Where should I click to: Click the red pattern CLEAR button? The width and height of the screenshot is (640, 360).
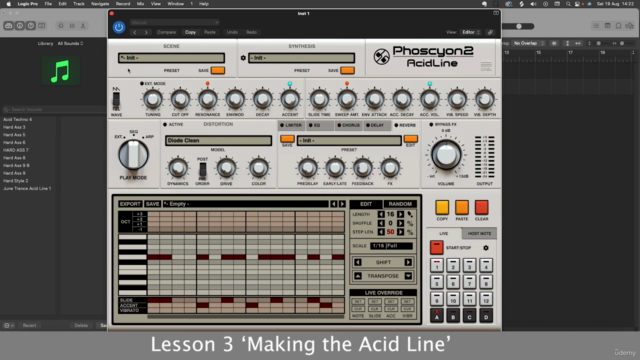coord(482,207)
